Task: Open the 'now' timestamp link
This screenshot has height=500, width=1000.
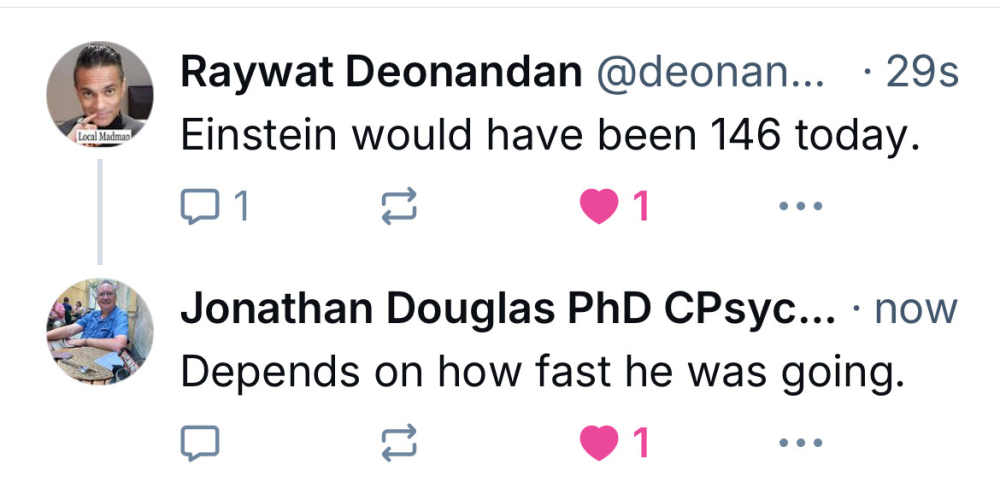Action: tap(916, 310)
